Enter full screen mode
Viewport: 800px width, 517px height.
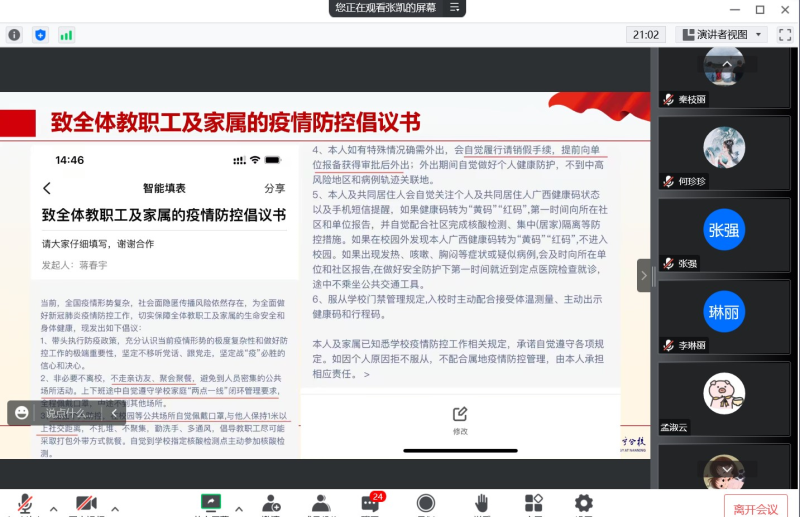(784, 34)
